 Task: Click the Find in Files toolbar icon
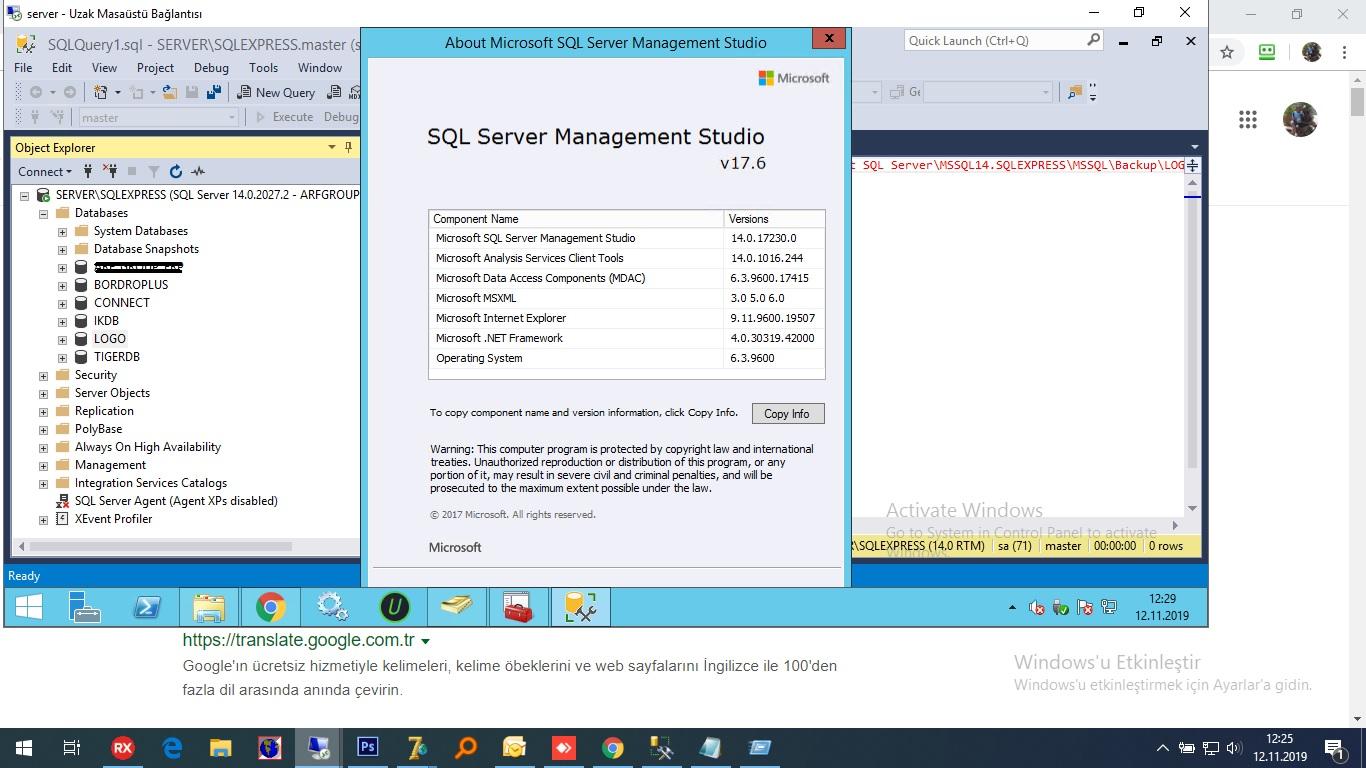coord(1074,92)
